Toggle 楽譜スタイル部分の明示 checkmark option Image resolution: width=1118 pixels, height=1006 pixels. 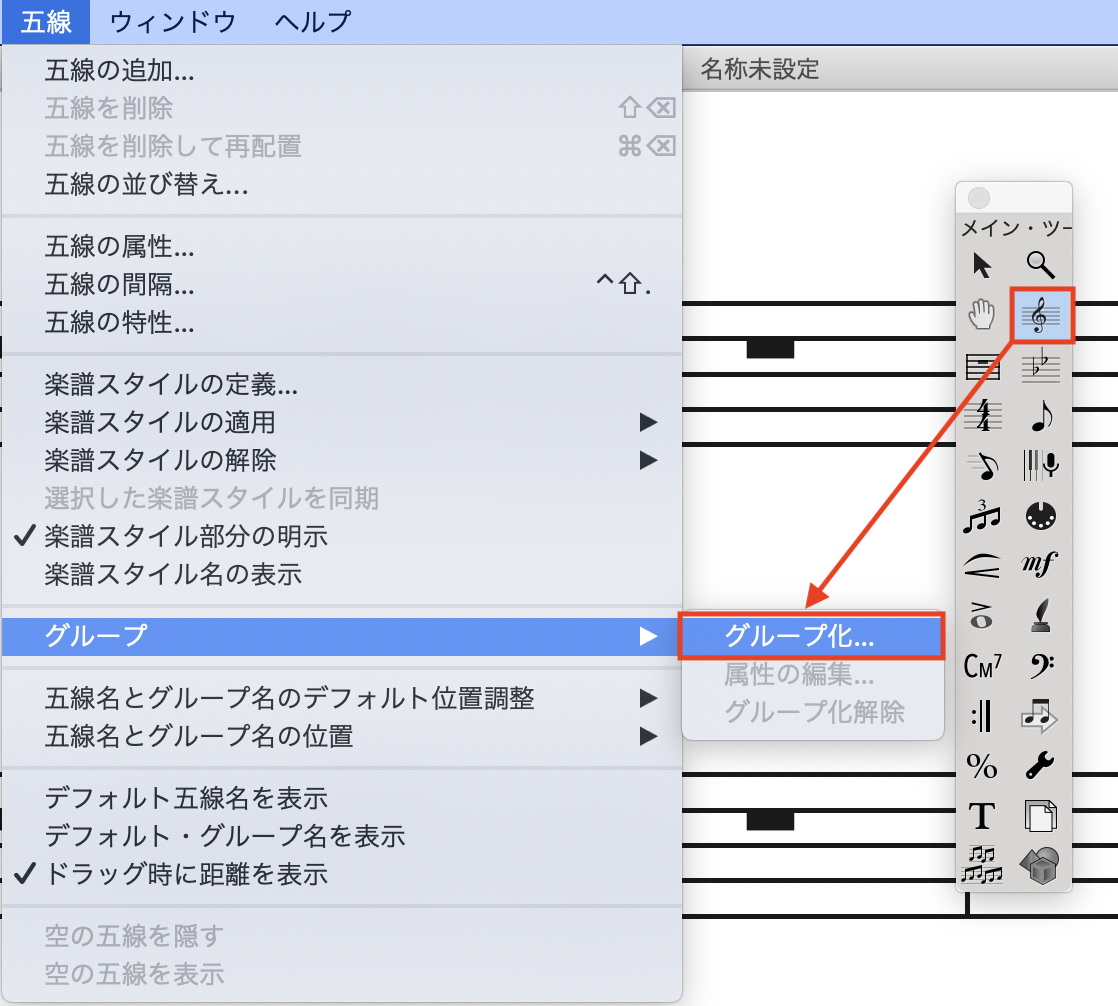186,536
